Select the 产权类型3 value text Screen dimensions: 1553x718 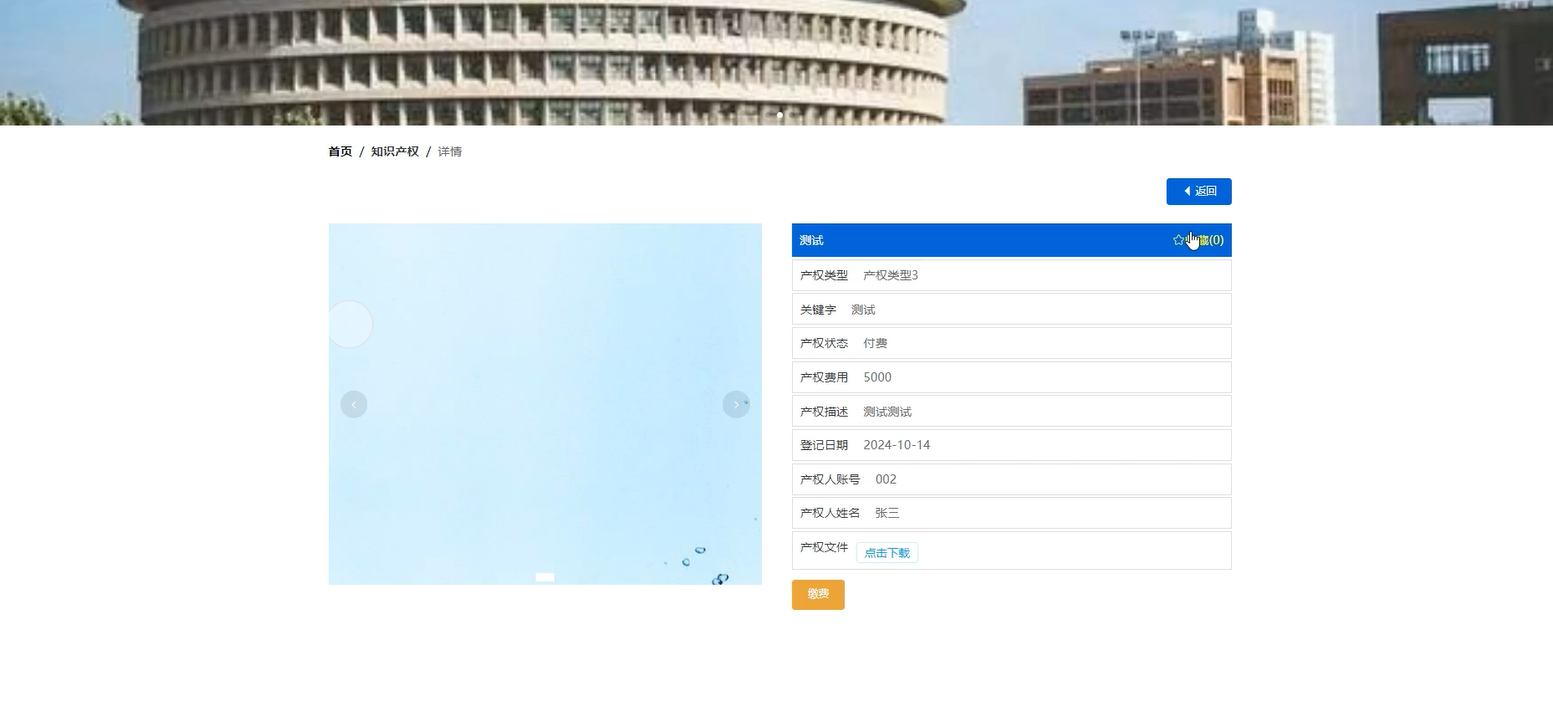(x=891, y=275)
